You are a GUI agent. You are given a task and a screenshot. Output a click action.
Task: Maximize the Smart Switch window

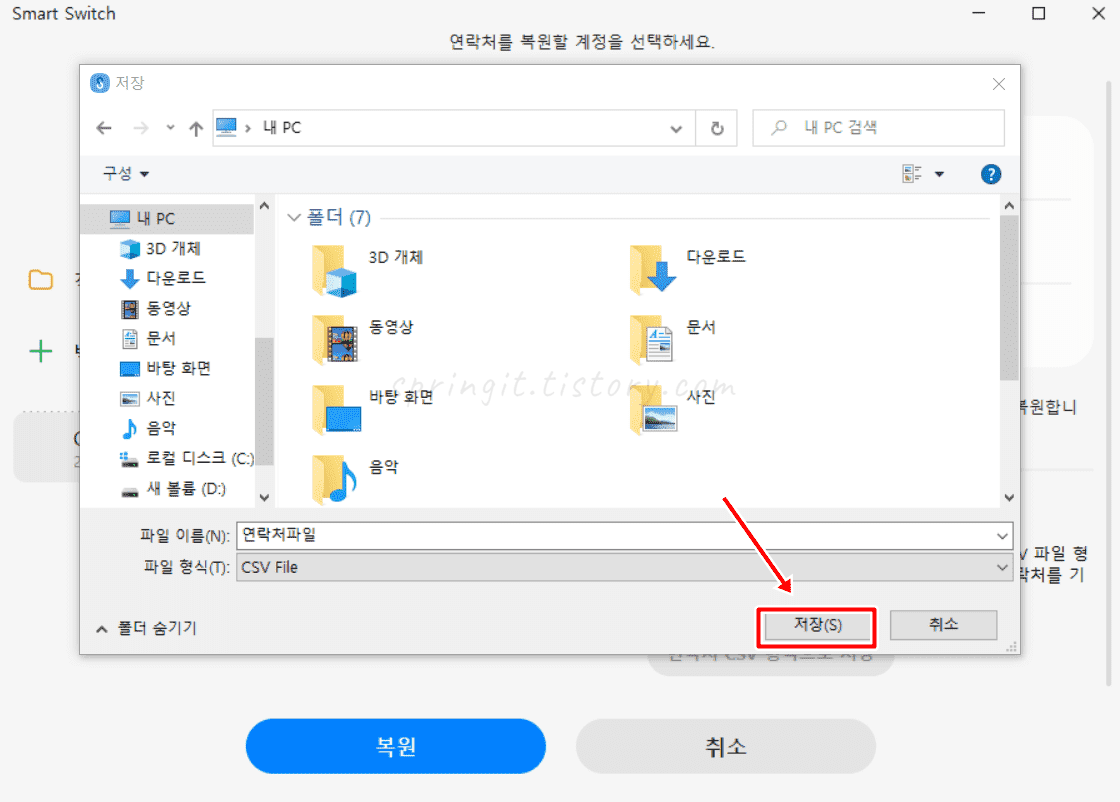(x=1039, y=14)
